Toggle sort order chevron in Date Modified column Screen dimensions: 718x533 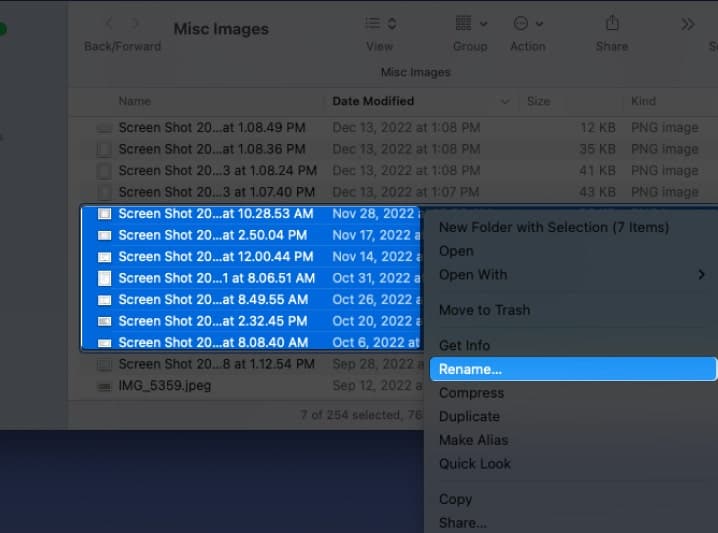[505, 102]
